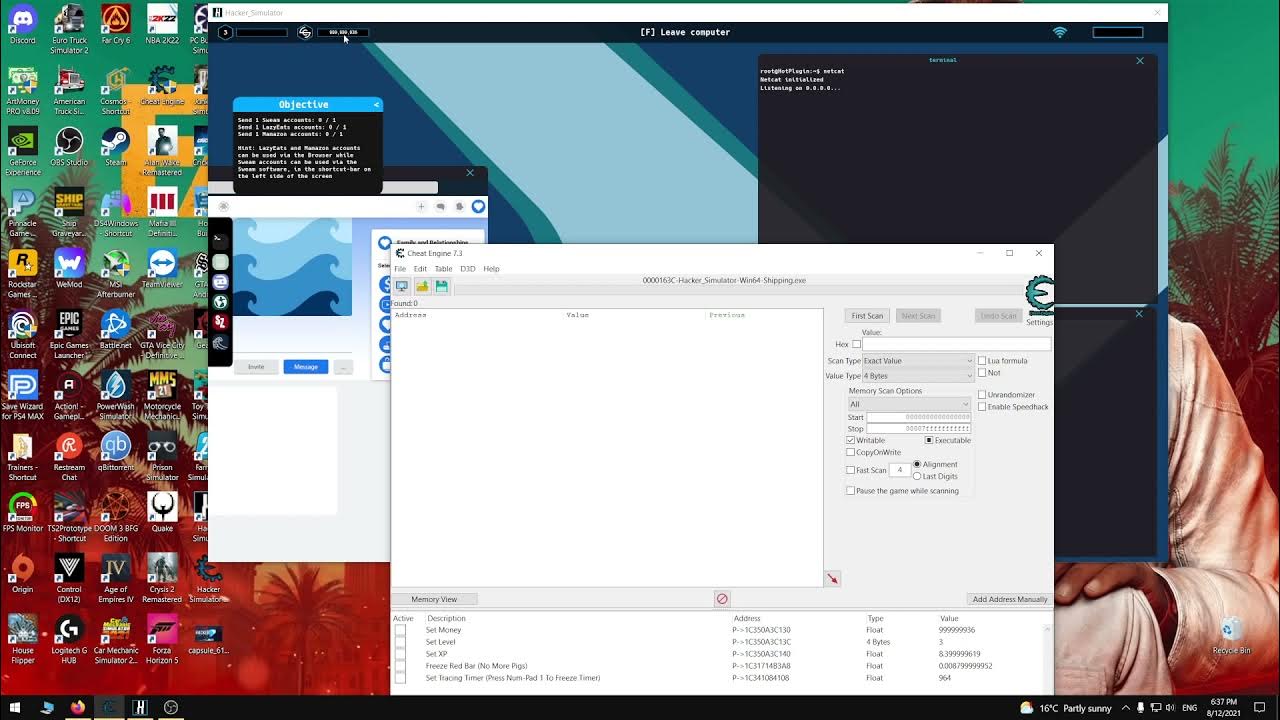Click the wifi icon in game top bar
Image resolution: width=1280 pixels, height=720 pixels.
pos(1060,32)
